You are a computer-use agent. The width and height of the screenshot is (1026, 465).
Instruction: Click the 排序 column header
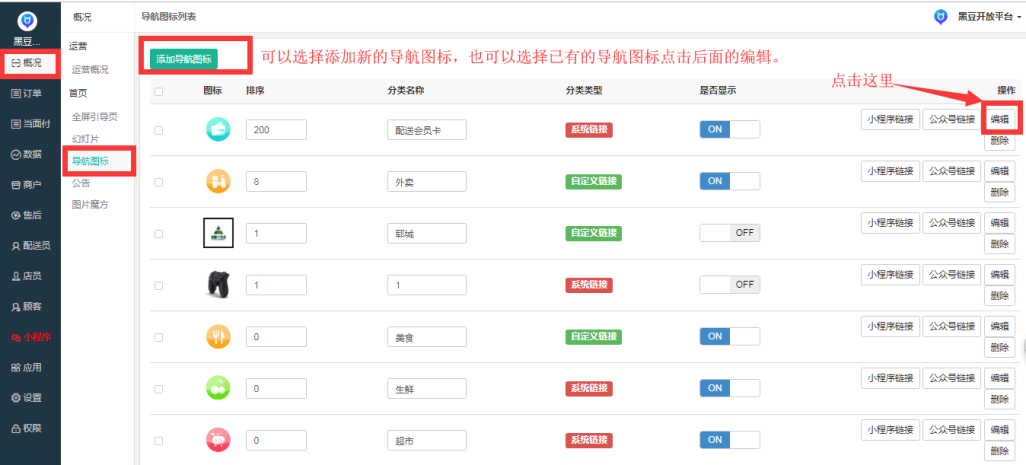tap(255, 91)
